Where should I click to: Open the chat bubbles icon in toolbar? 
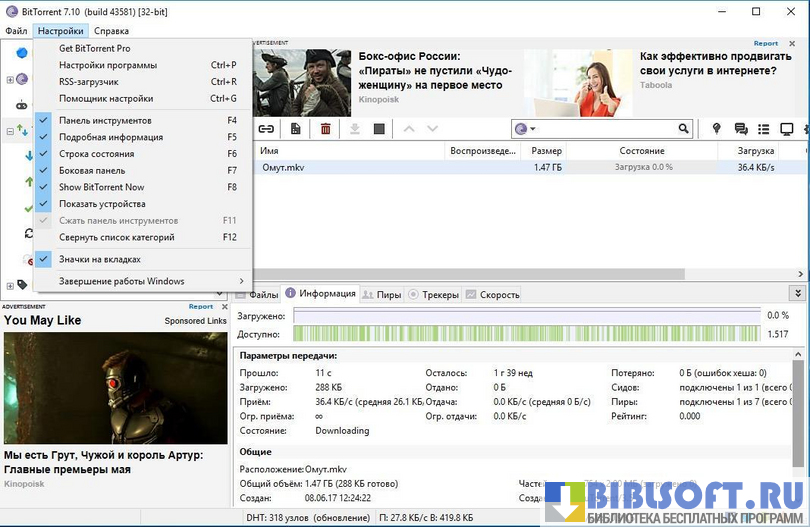741,129
